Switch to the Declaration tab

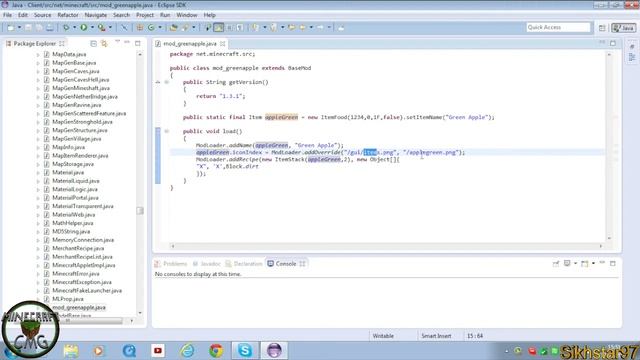(244, 264)
